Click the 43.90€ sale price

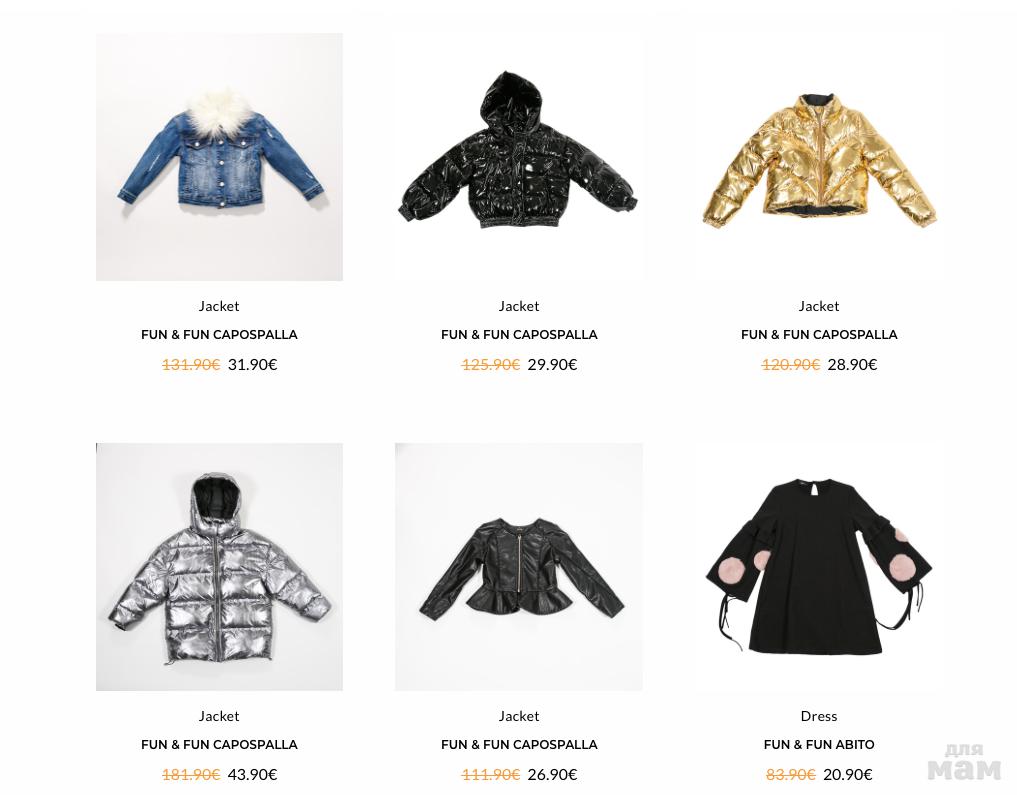click(x=252, y=774)
